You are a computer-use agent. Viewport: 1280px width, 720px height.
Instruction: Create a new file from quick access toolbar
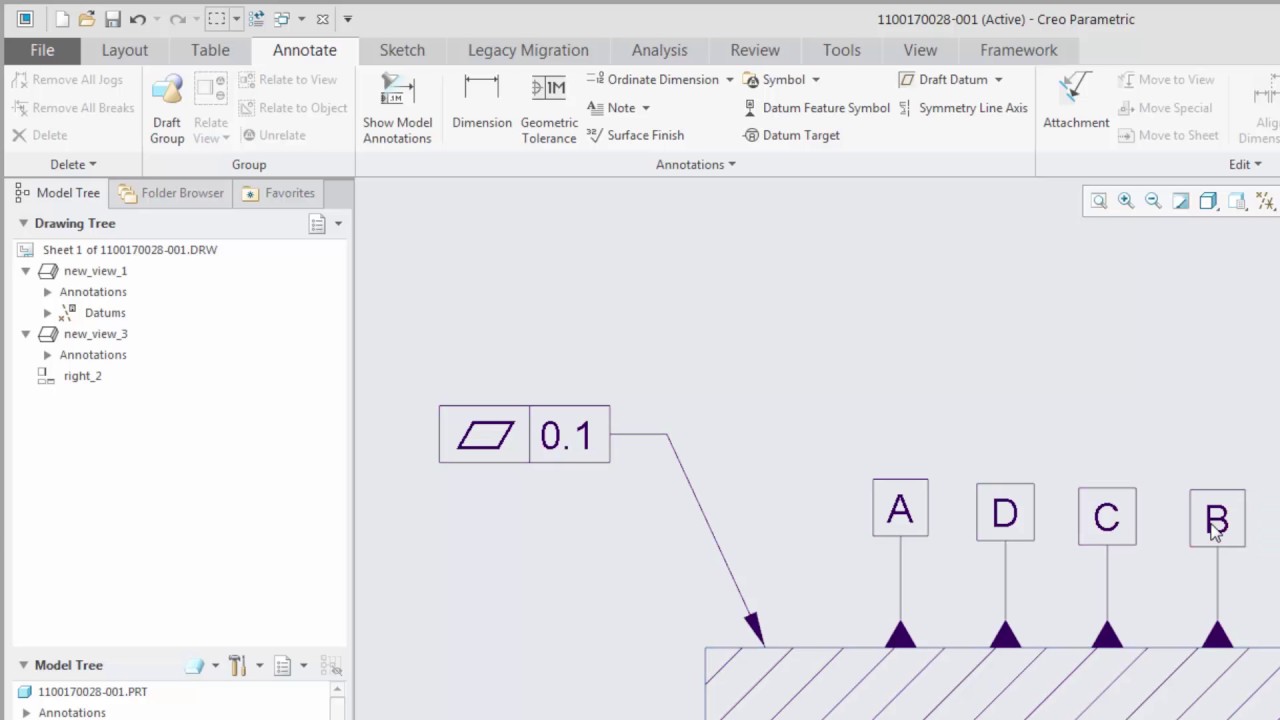[62, 19]
